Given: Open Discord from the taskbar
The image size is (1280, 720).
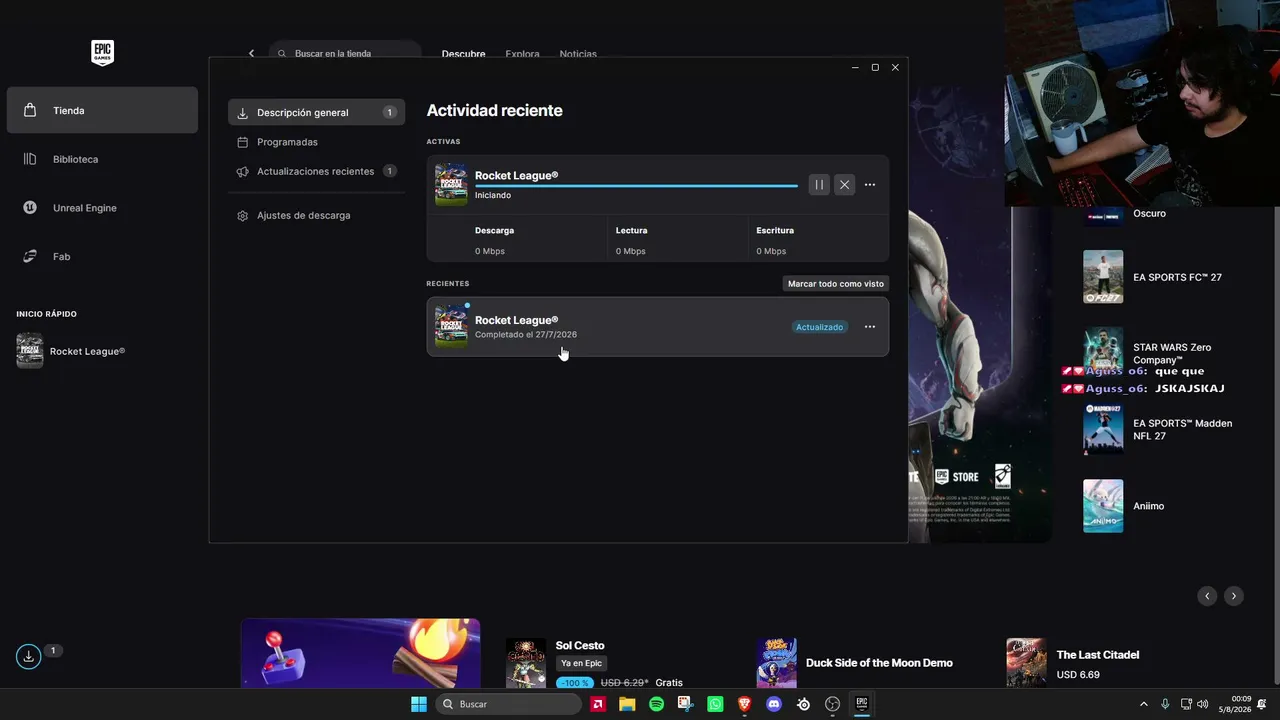Looking at the screenshot, I should (773, 704).
